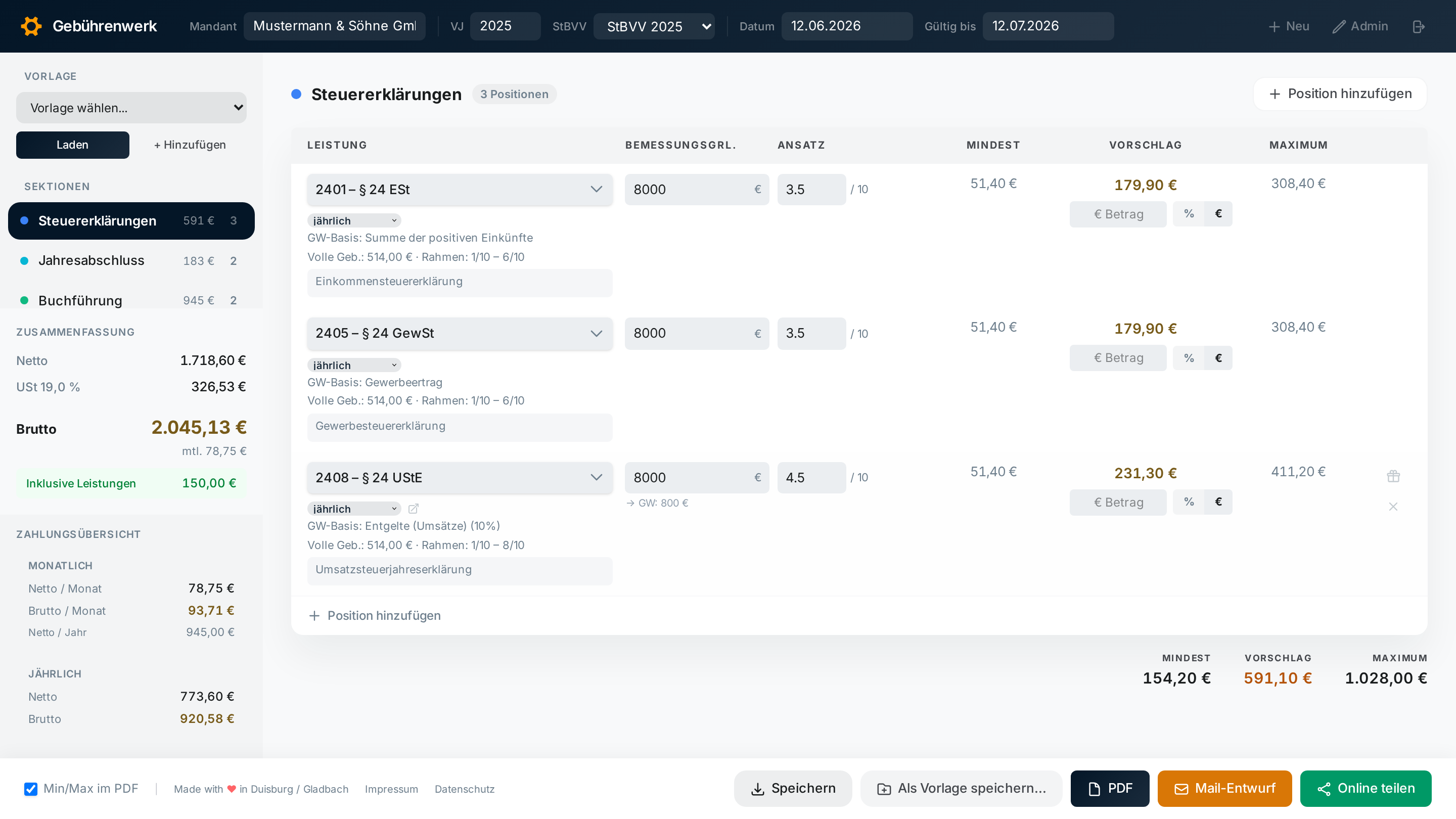
Task: Remove the 2408 § 24 UStE position
Action: coord(1393,507)
